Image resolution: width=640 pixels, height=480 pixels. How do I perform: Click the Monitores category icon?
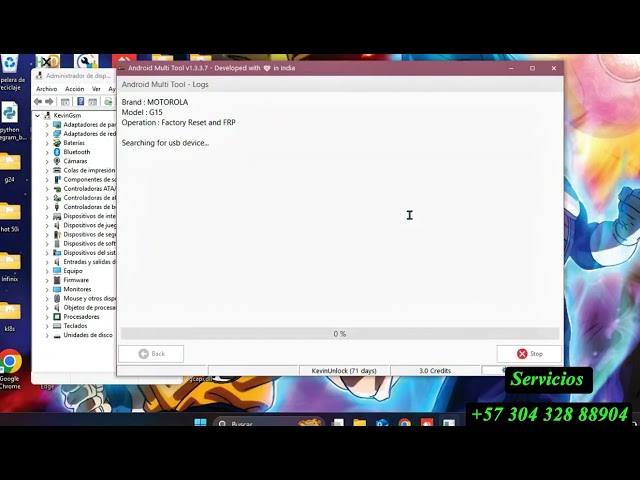click(57, 289)
